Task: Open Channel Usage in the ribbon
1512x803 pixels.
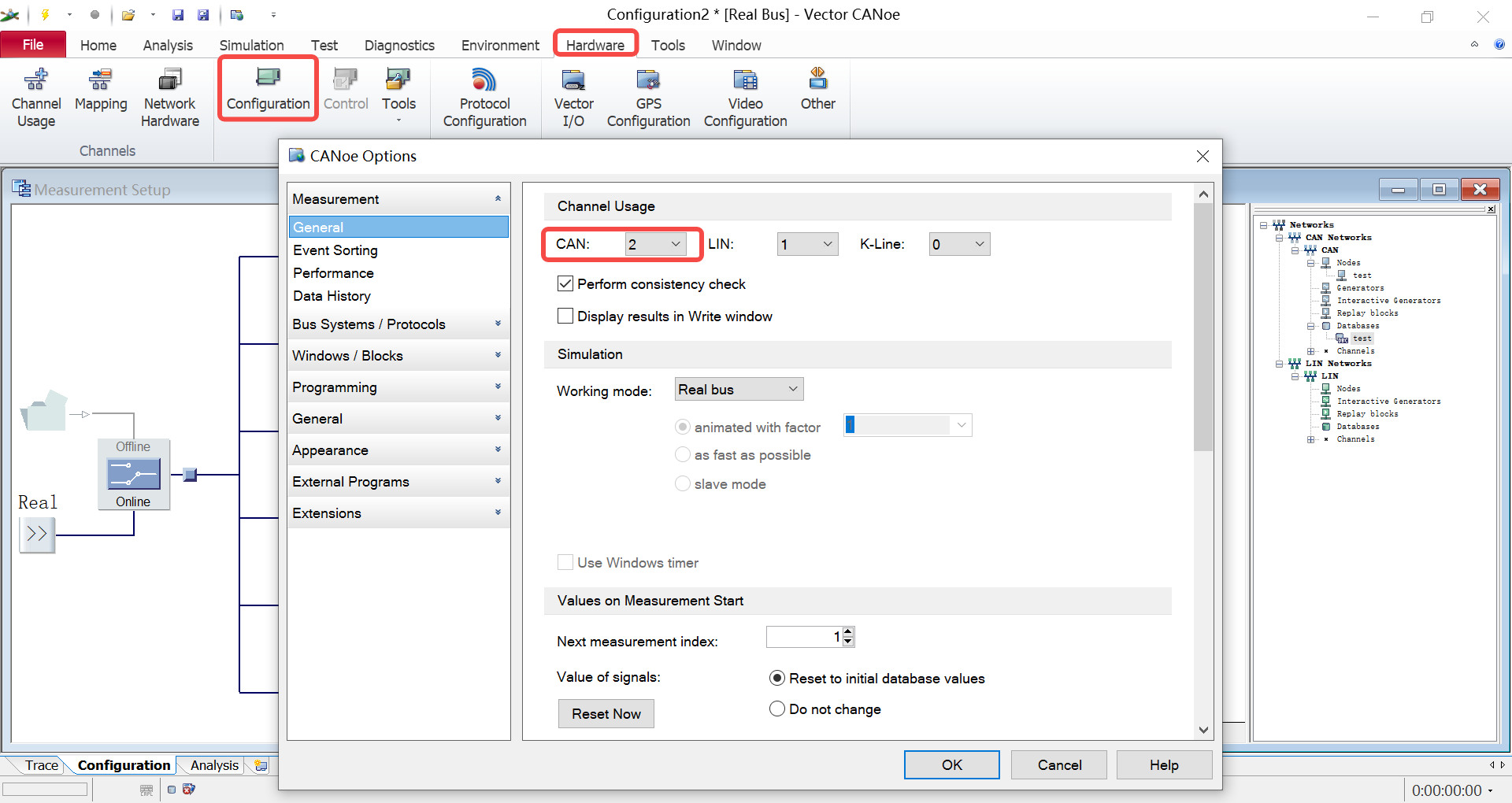Action: 36,98
